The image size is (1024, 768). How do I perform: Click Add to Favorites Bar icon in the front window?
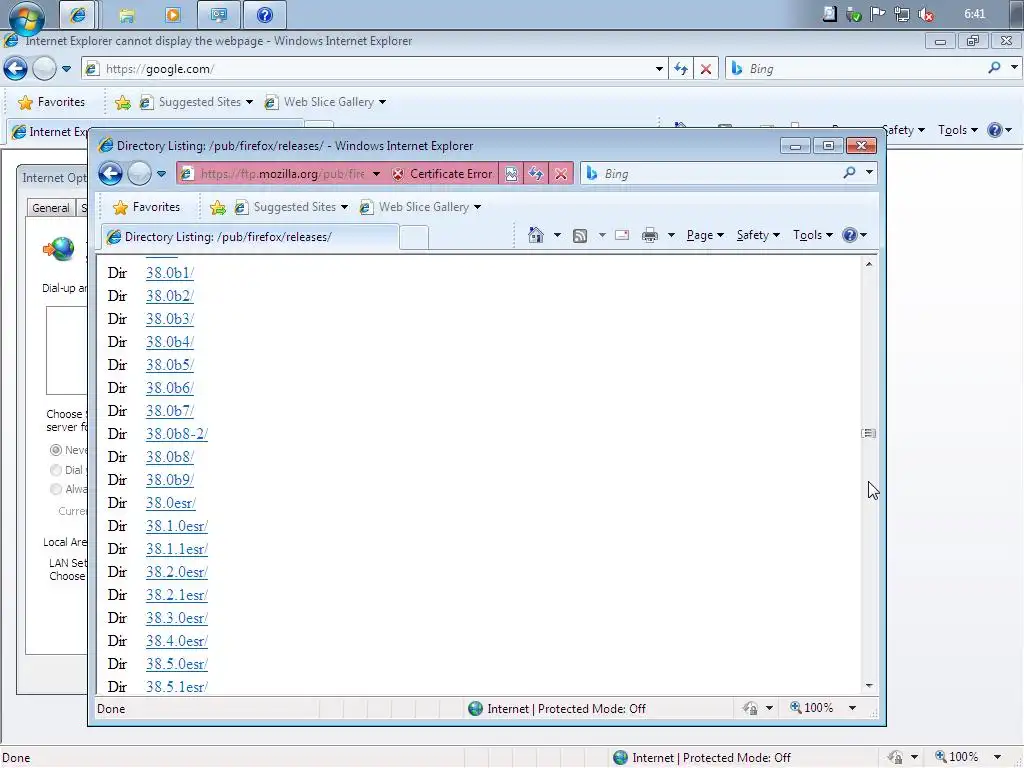point(217,208)
